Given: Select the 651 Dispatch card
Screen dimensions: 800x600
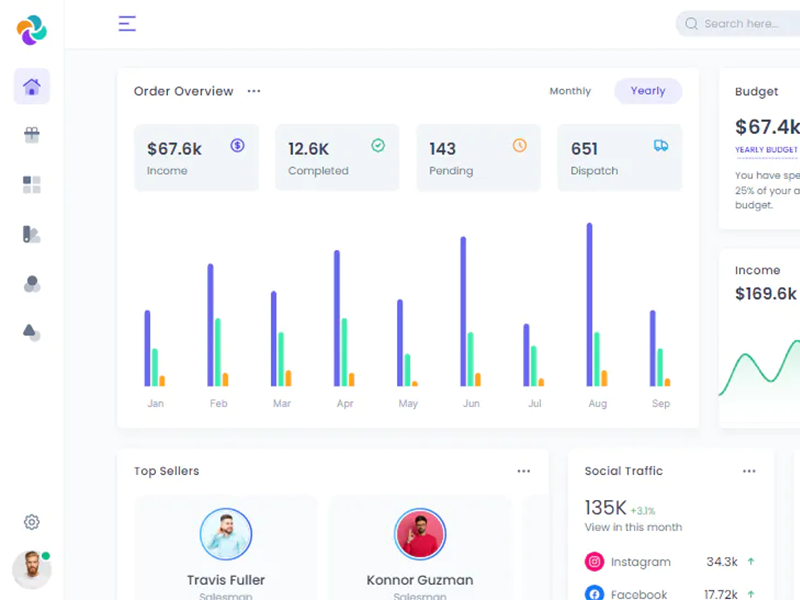Looking at the screenshot, I should coord(619,158).
